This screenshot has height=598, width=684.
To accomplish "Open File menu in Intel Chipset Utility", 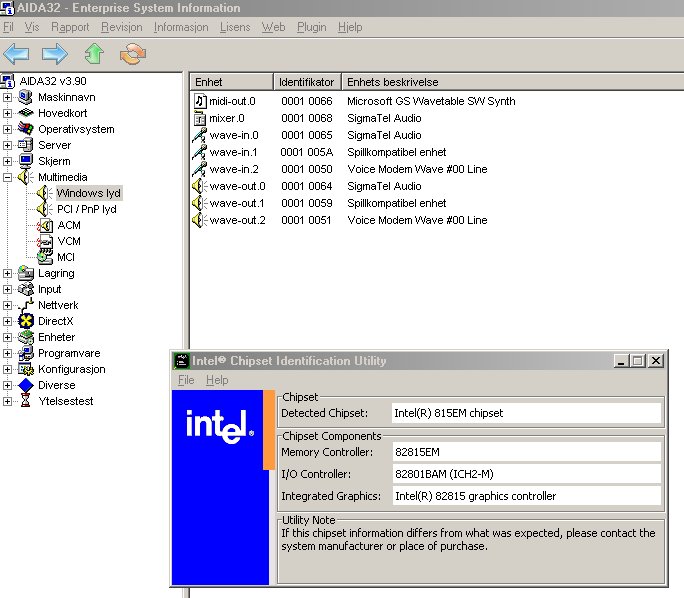I will pos(186,380).
